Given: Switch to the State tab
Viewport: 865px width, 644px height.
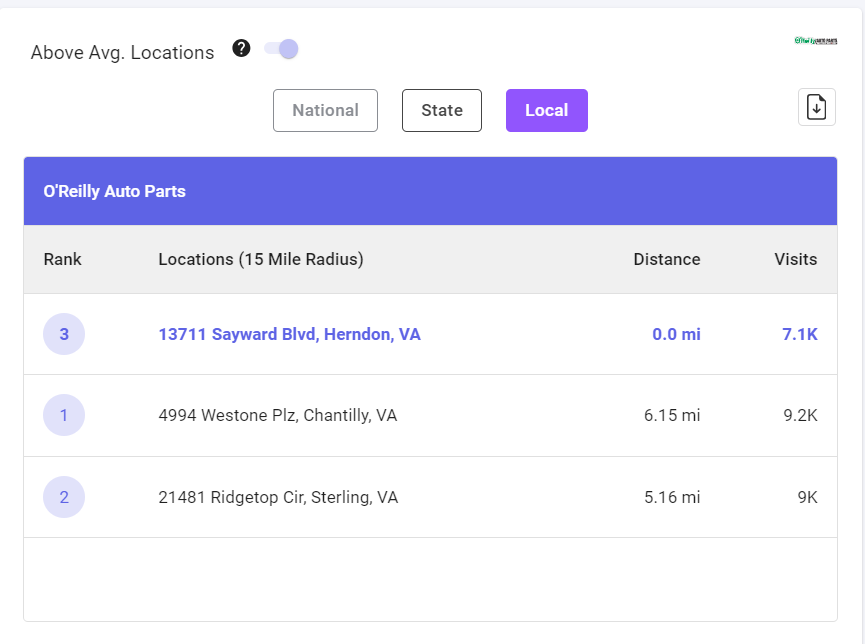Looking at the screenshot, I should click(441, 110).
